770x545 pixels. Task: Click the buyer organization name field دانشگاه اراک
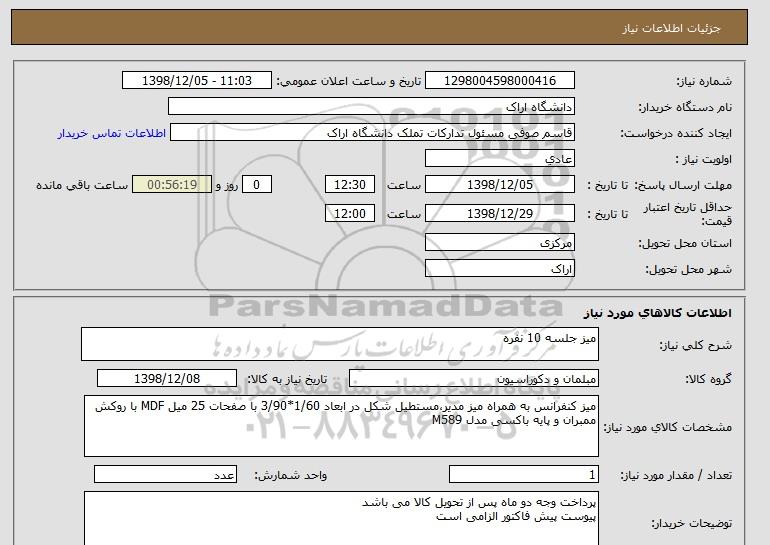click(371, 107)
